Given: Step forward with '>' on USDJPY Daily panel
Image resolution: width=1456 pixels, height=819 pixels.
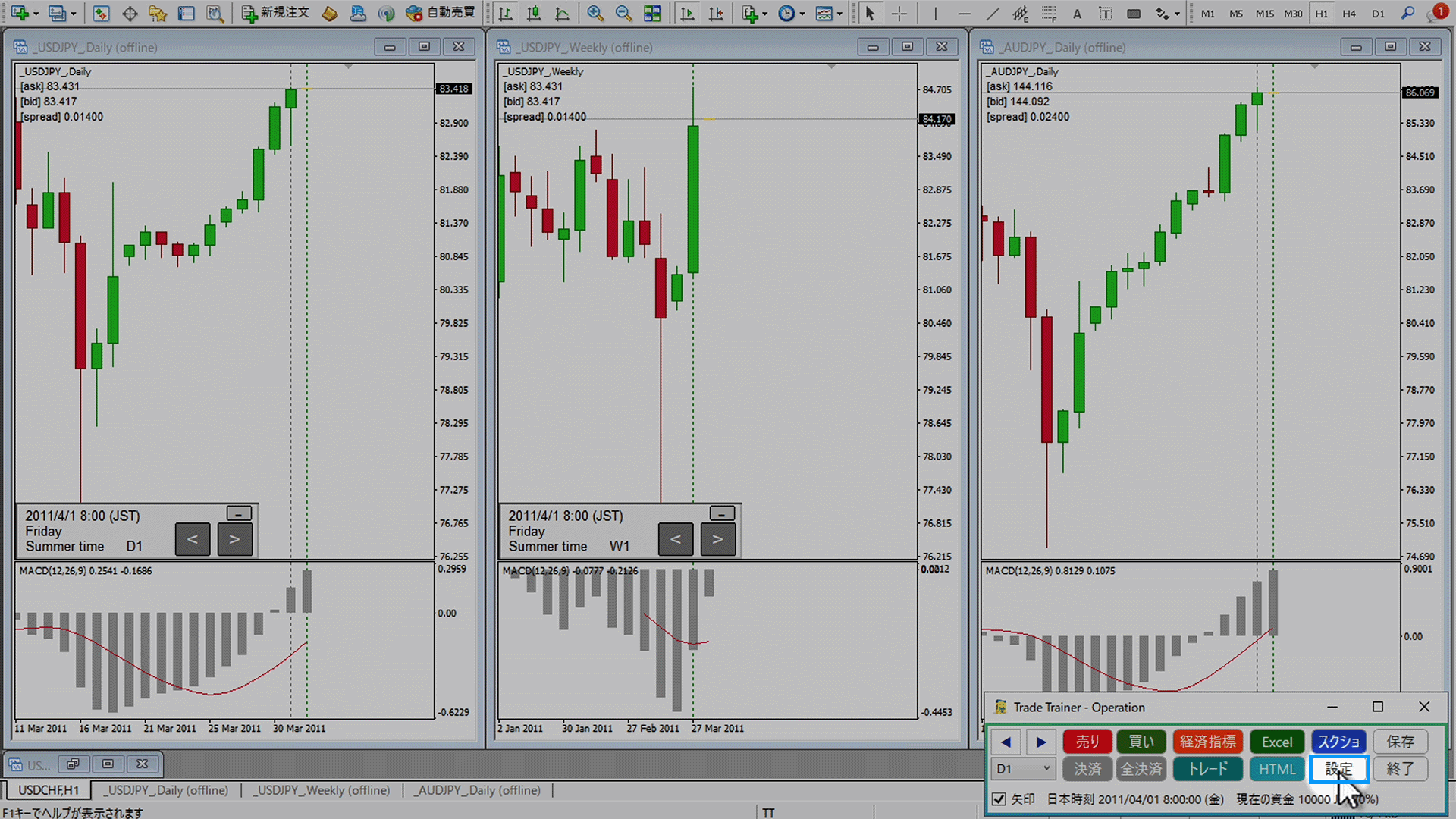Looking at the screenshot, I should [x=234, y=539].
